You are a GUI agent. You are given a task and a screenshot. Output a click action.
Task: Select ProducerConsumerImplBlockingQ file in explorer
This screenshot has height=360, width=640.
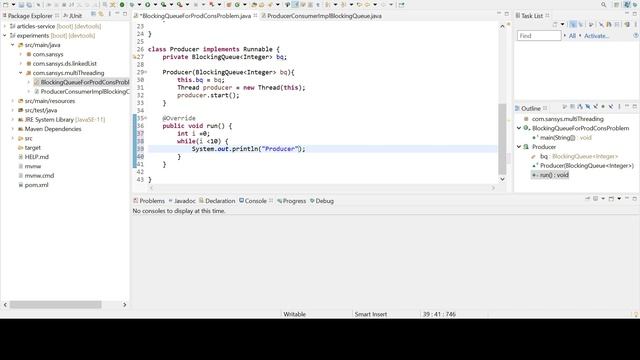(x=82, y=91)
